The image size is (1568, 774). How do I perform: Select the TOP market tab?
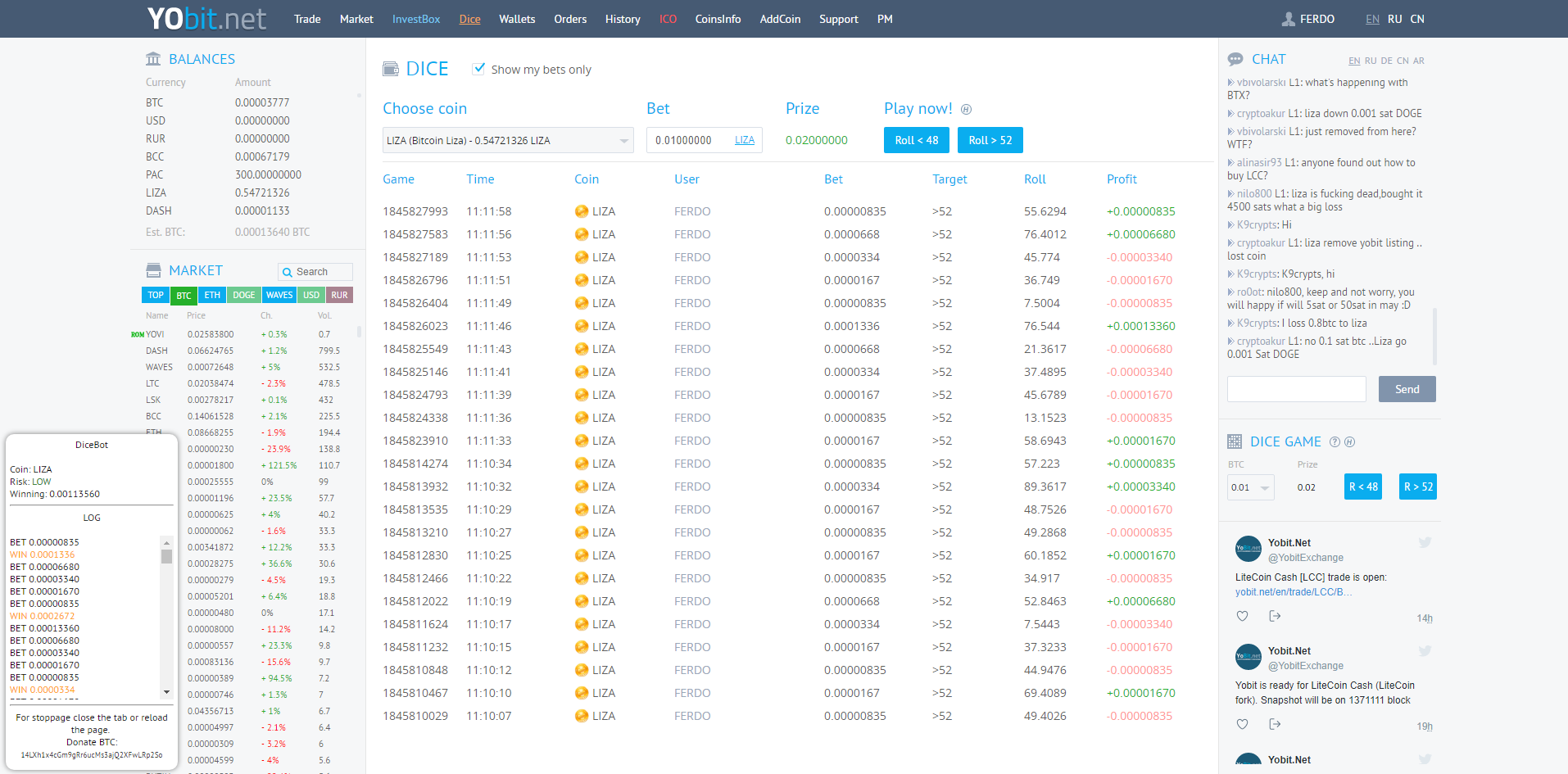(x=156, y=295)
